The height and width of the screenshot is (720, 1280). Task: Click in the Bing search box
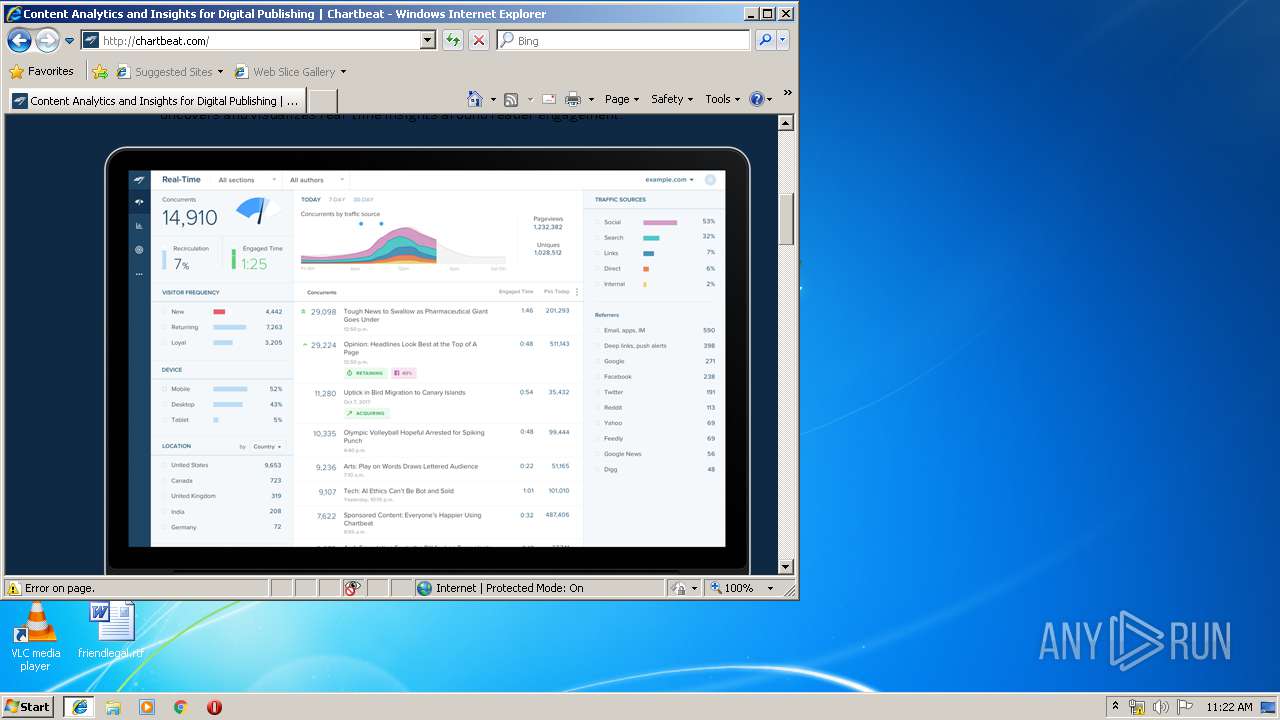tap(632, 41)
